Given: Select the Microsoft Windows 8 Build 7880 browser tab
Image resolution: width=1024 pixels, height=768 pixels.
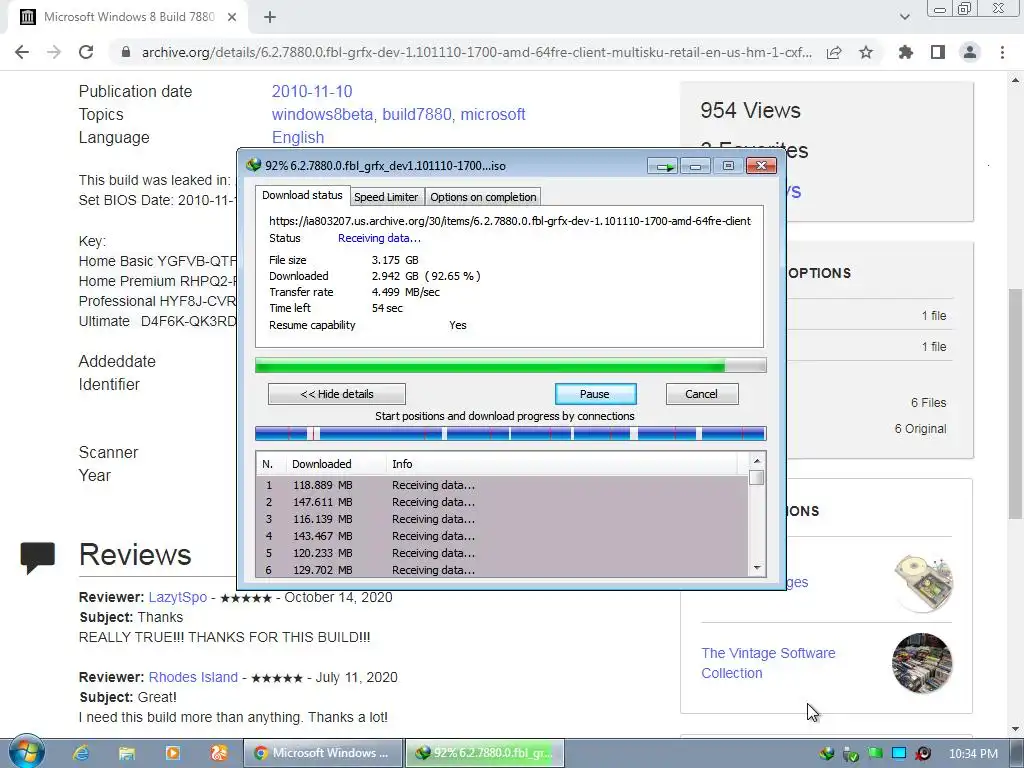Looking at the screenshot, I should pos(129,17).
